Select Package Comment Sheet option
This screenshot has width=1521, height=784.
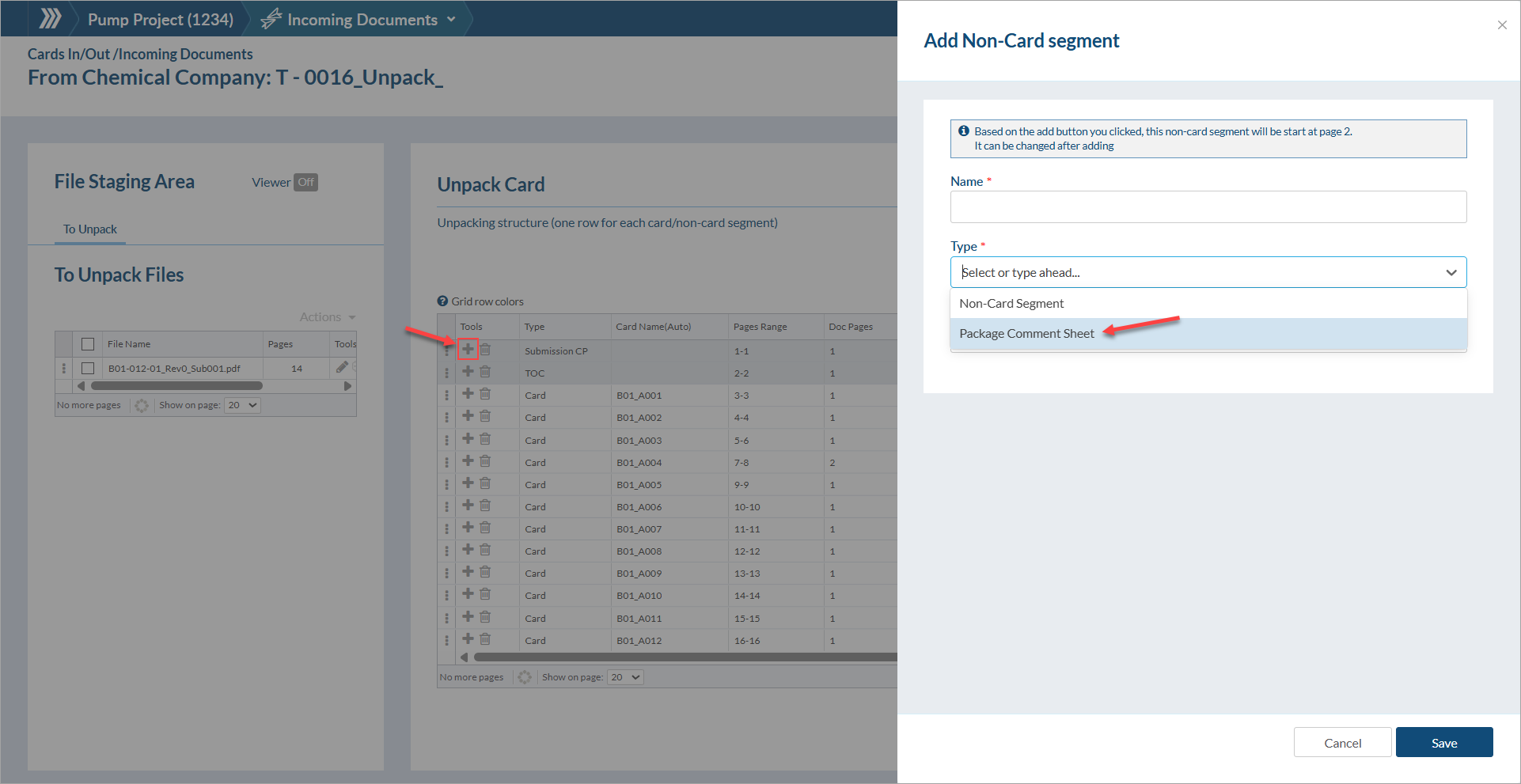(x=1208, y=334)
